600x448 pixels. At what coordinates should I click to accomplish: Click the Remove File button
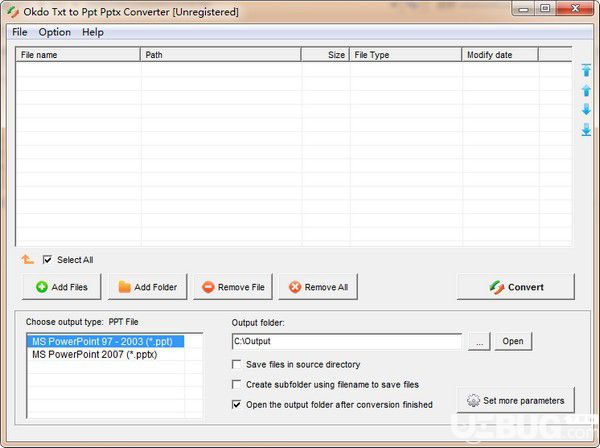point(233,287)
